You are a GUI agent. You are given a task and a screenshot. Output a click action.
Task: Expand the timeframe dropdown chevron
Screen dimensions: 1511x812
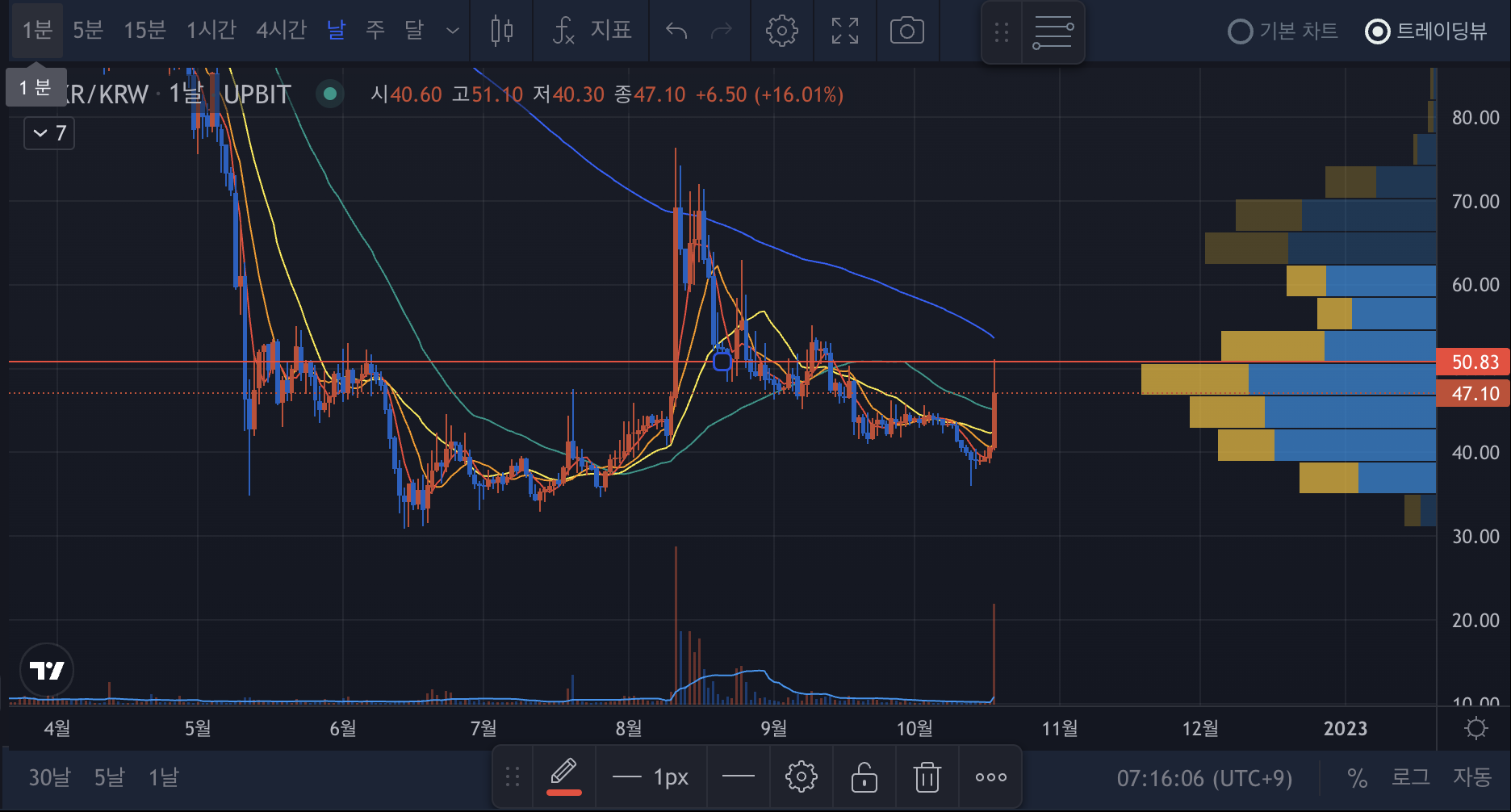pyautogui.click(x=453, y=31)
